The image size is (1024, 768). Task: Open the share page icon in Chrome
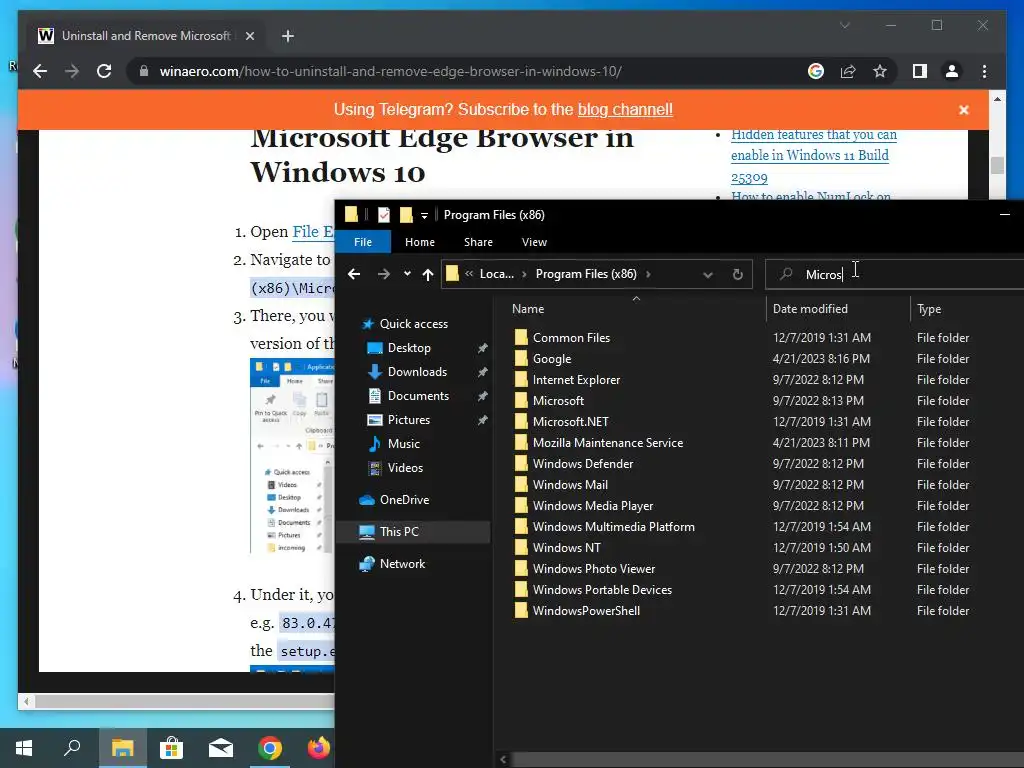pyautogui.click(x=848, y=71)
